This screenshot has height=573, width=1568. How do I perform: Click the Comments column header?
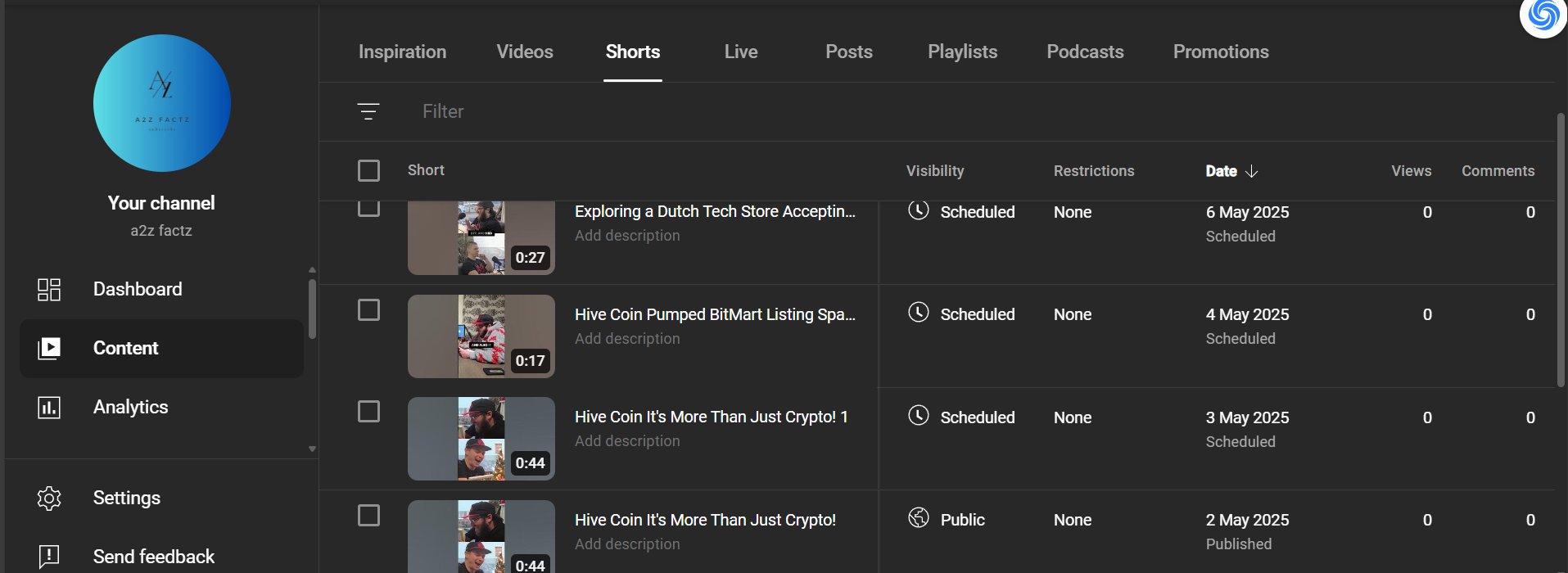[x=1498, y=171]
